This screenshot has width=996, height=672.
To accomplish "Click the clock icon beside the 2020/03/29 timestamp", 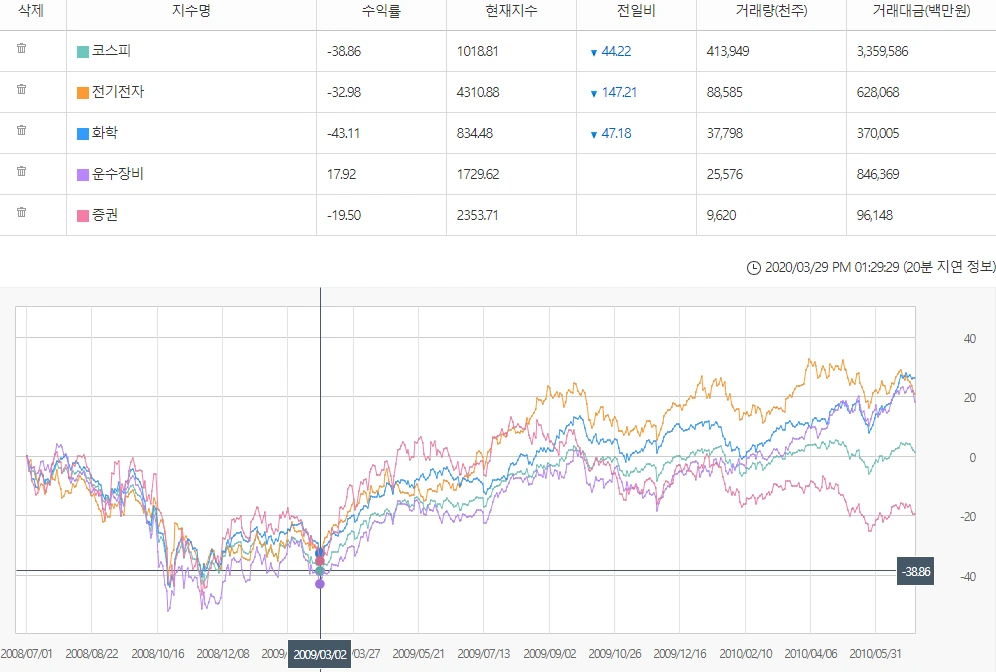I will (x=753, y=268).
